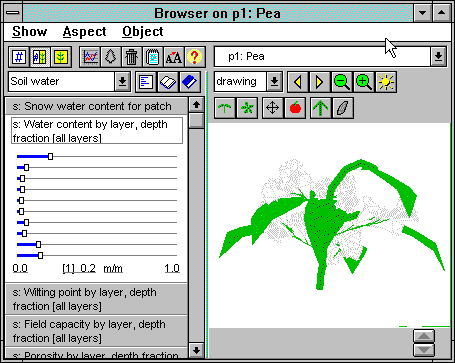Click the green zoom out magnifier
This screenshot has width=455, height=363.
pyautogui.click(x=342, y=82)
